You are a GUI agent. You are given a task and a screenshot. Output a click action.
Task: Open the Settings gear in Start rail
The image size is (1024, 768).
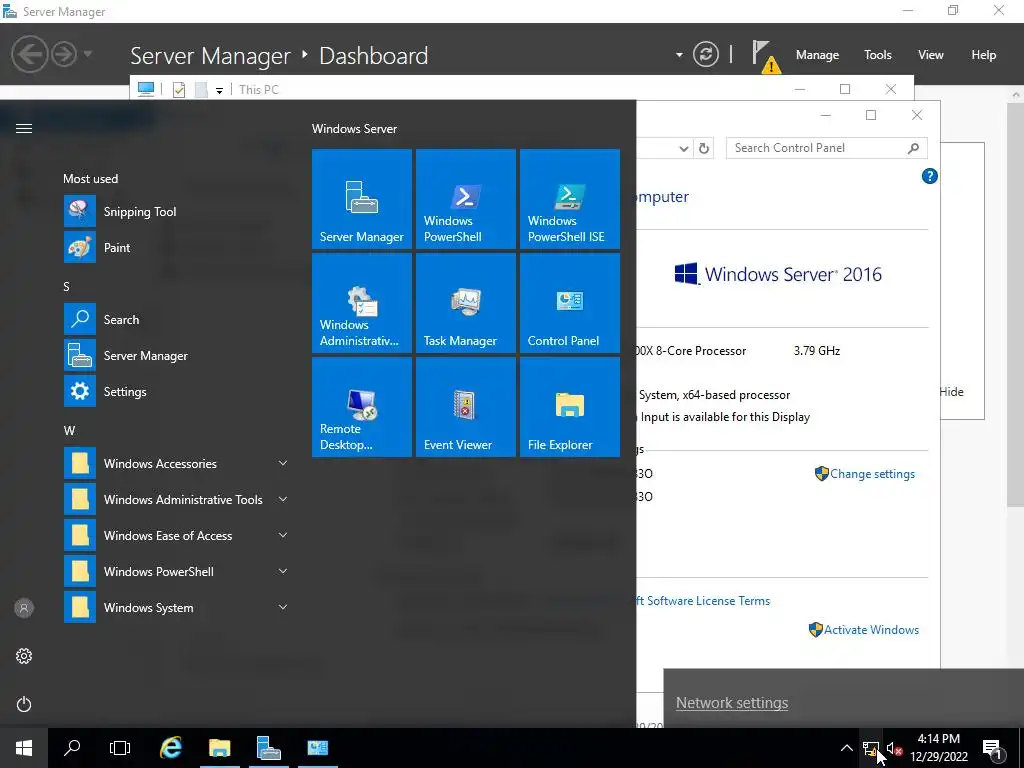click(x=24, y=656)
